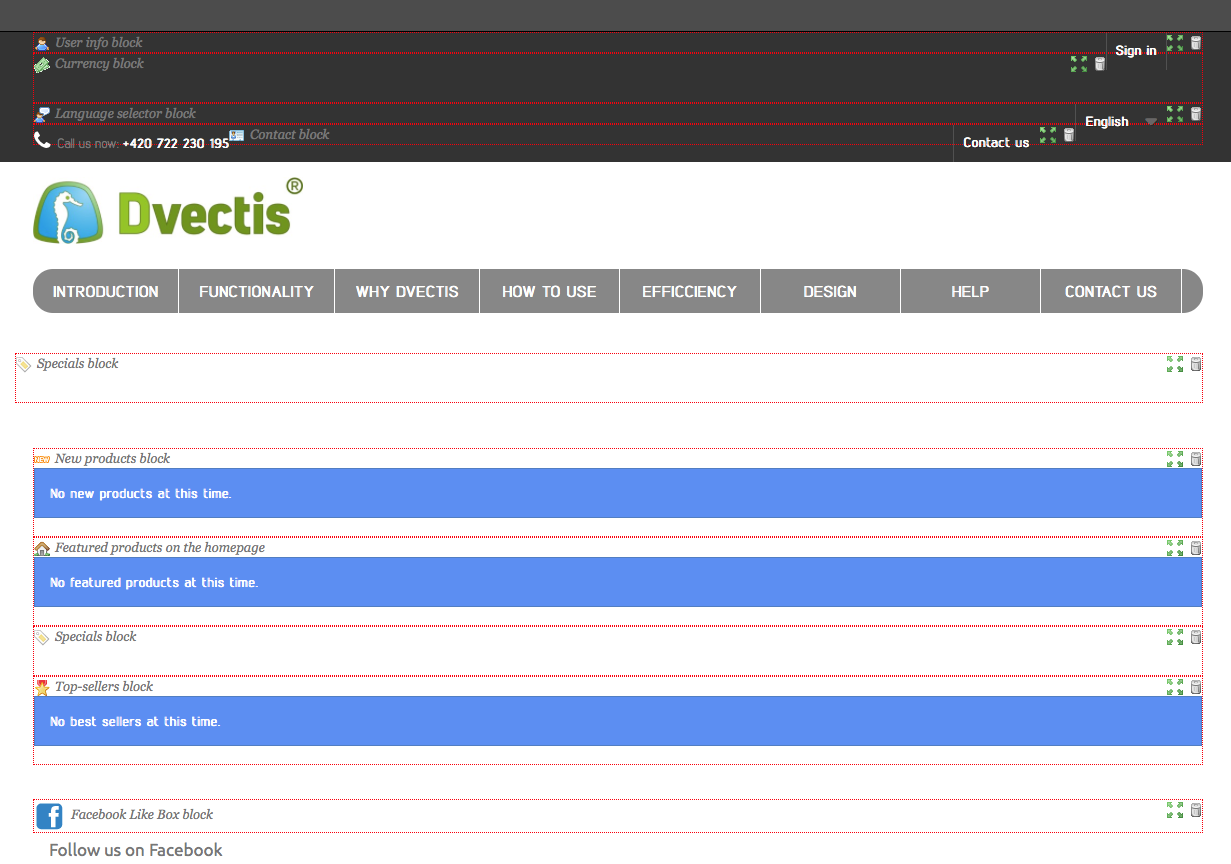The height and width of the screenshot is (864, 1231).
Task: Click the Contact block card icon
Action: point(237,135)
